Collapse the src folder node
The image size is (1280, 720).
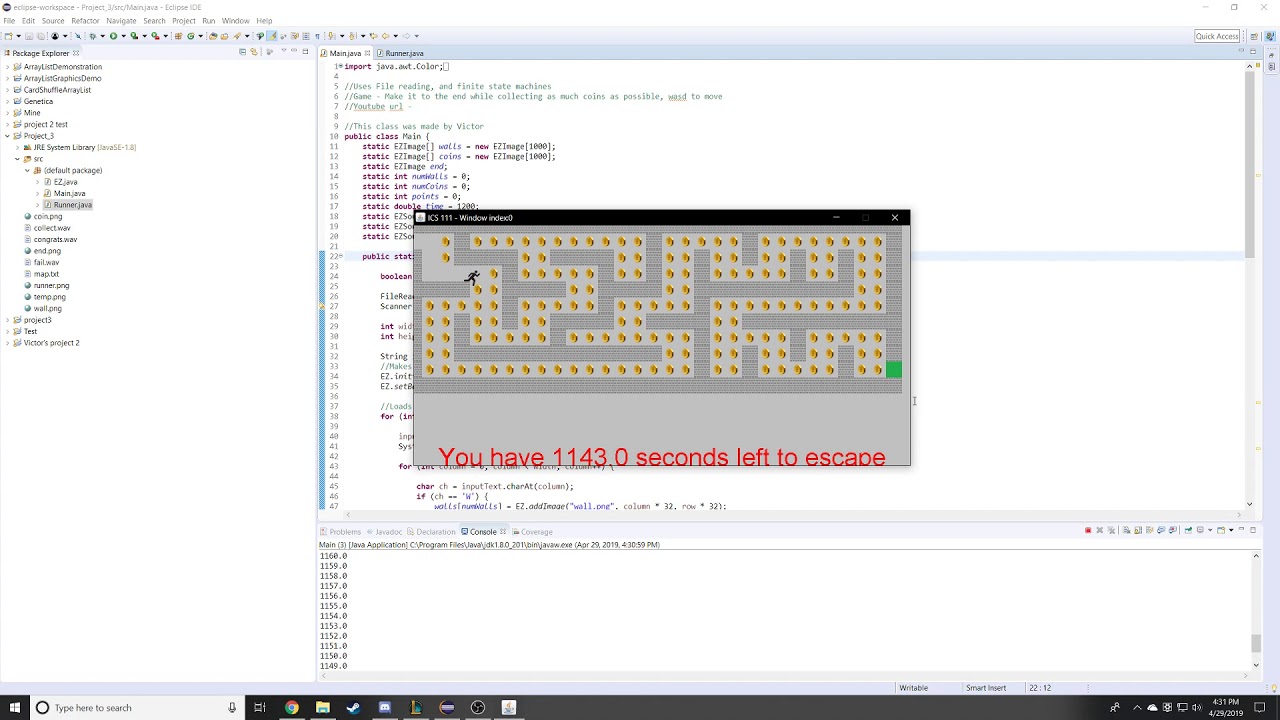coord(17,159)
